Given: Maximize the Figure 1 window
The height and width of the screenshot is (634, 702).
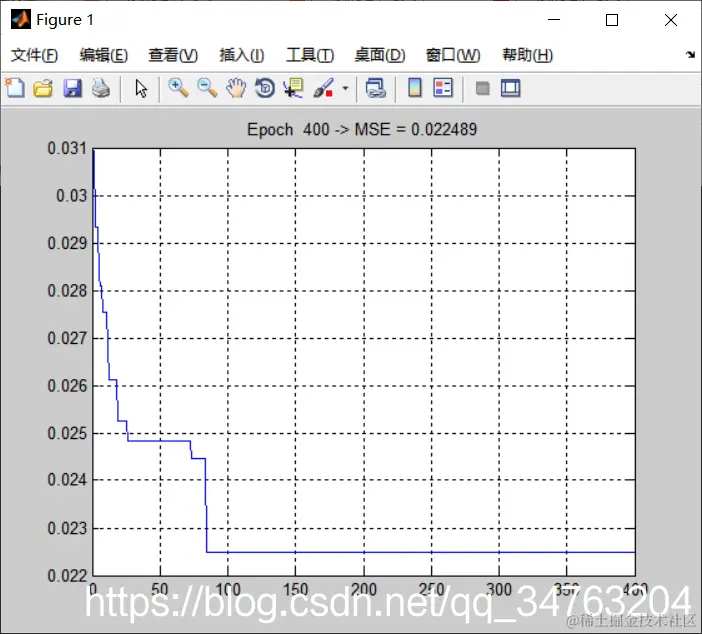Looking at the screenshot, I should click(x=612, y=20).
